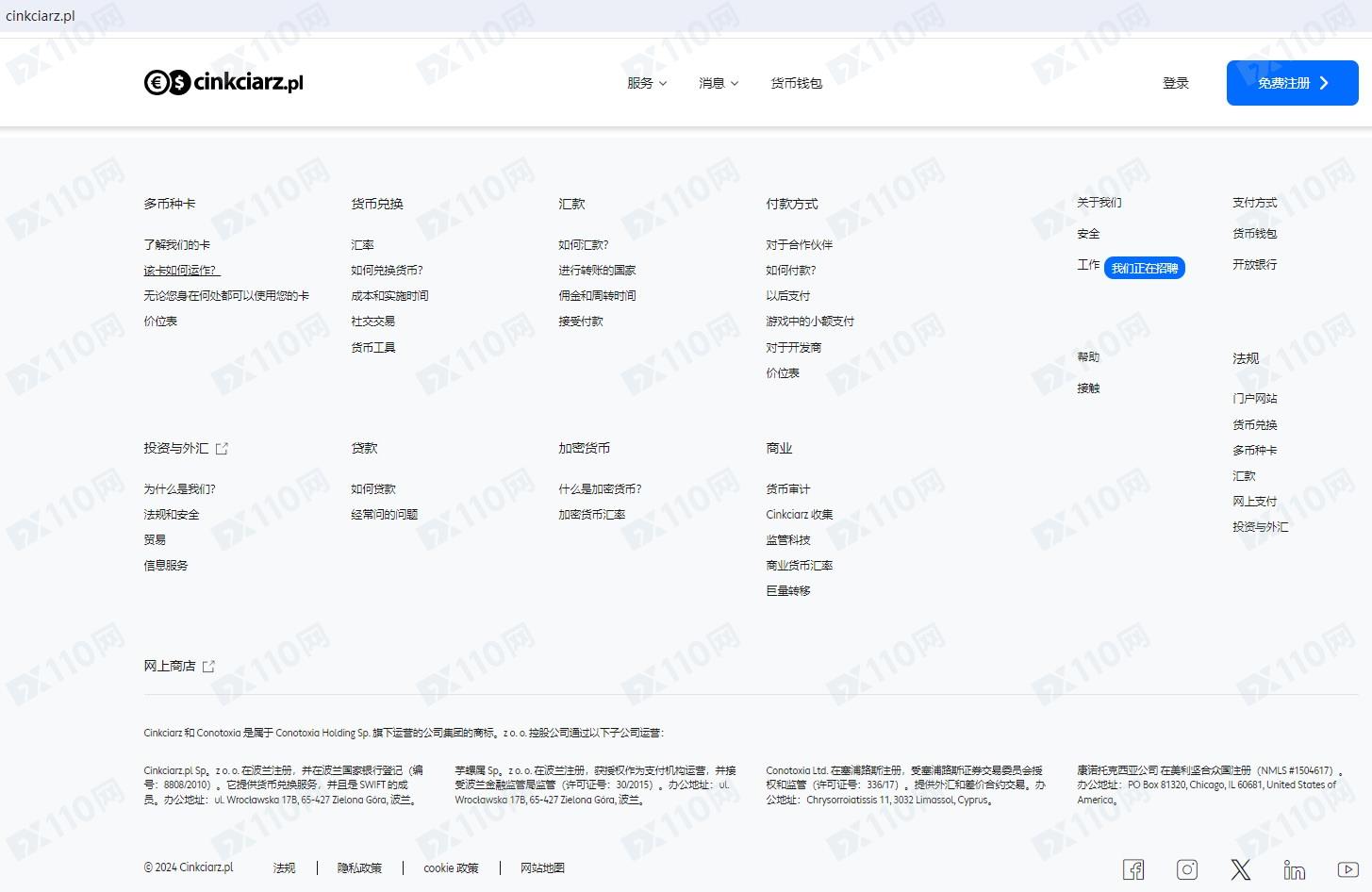Viewport: 1372px width, 892px height.
Task: Click the 我们正在招聘 hiring badge
Action: [1144, 269]
